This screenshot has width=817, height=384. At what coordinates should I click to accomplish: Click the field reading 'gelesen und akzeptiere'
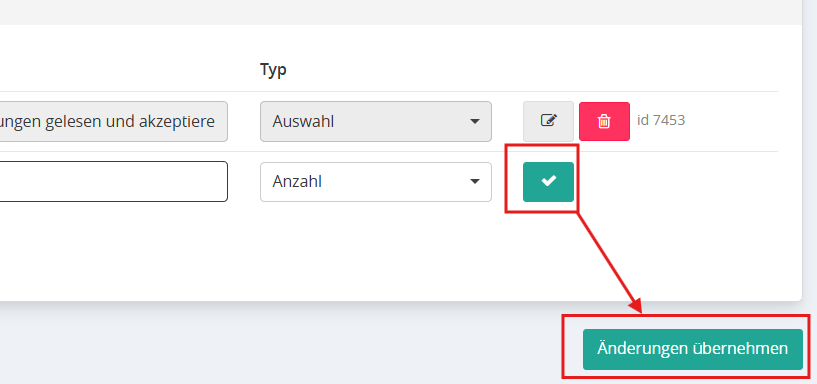coord(114,121)
